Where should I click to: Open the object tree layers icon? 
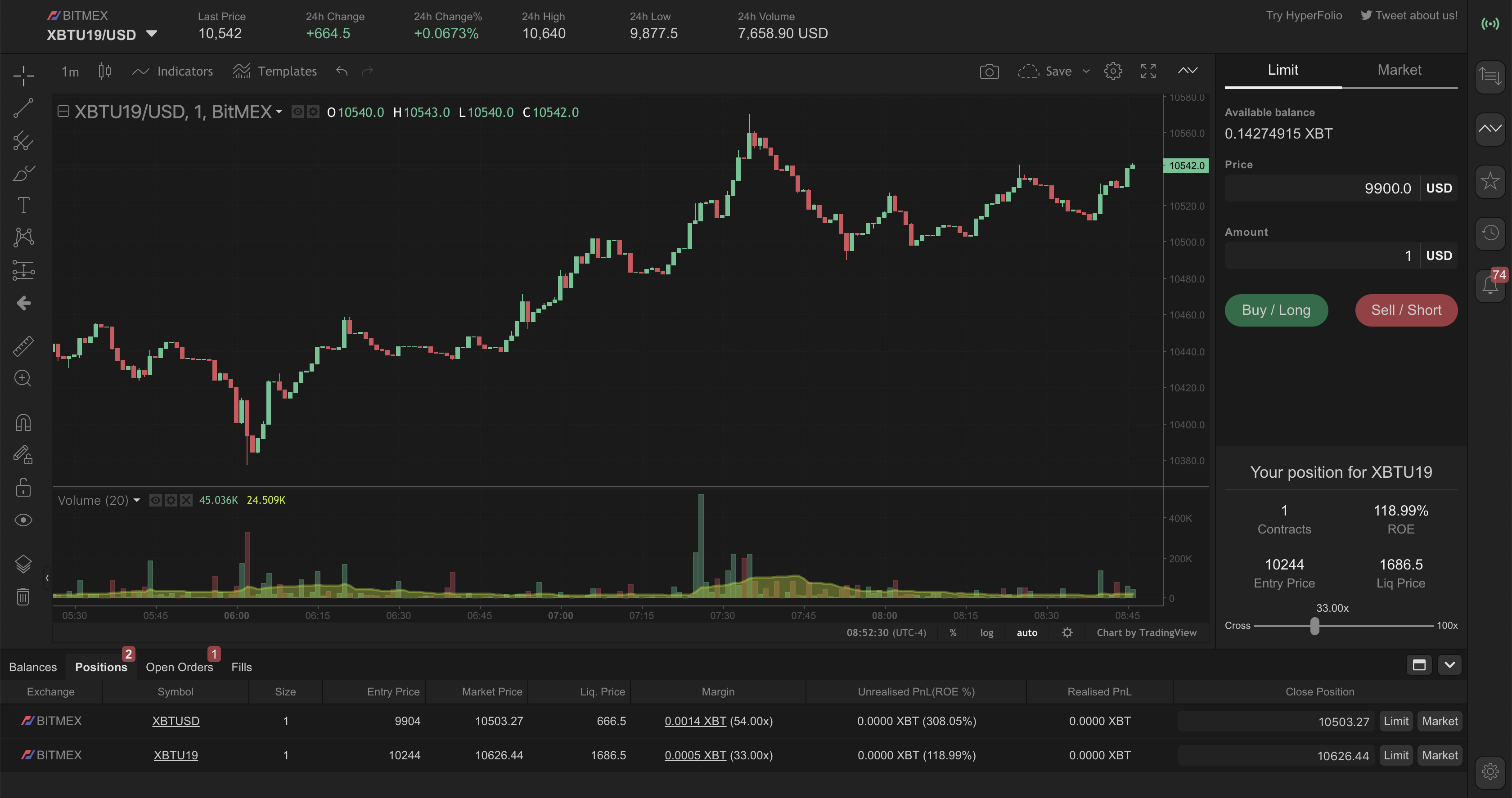(x=23, y=564)
